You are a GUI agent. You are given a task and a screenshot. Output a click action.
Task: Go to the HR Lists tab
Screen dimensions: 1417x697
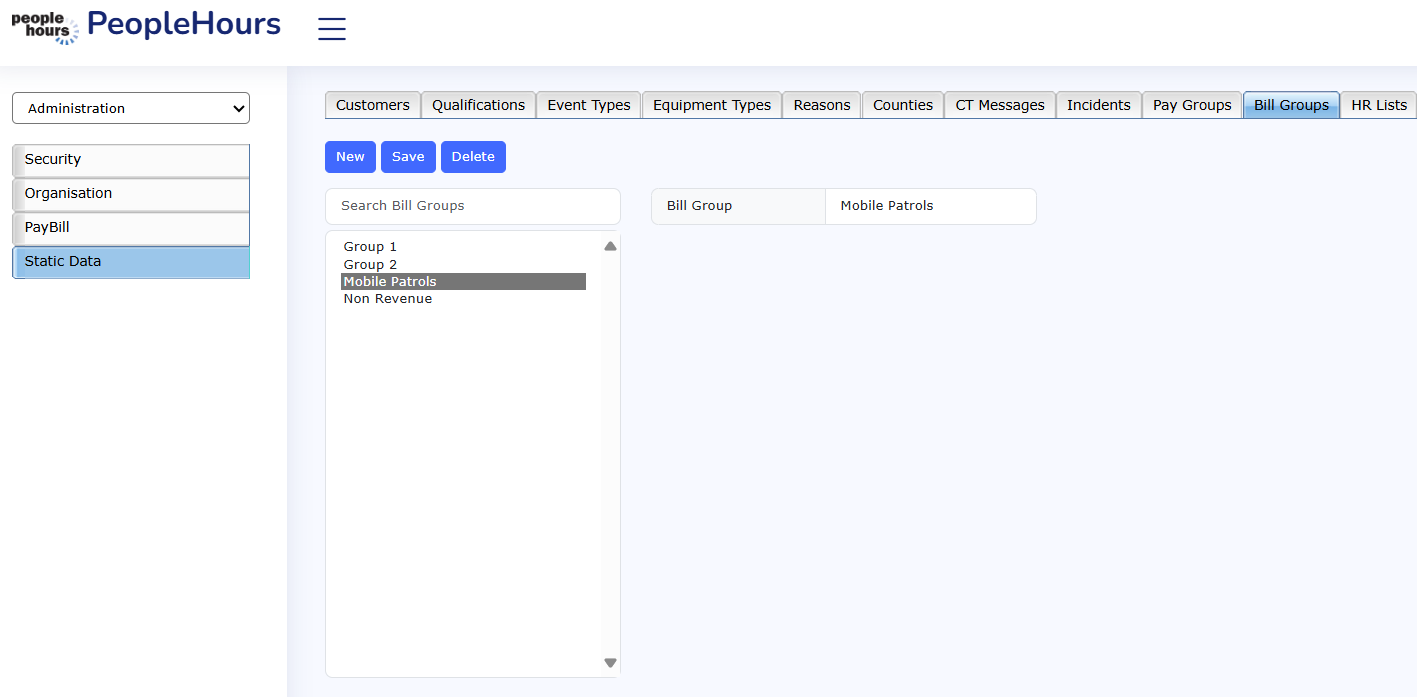pyautogui.click(x=1378, y=105)
